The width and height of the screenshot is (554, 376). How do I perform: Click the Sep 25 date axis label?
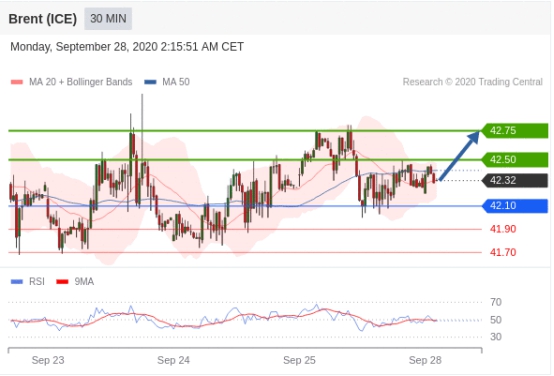point(299,360)
